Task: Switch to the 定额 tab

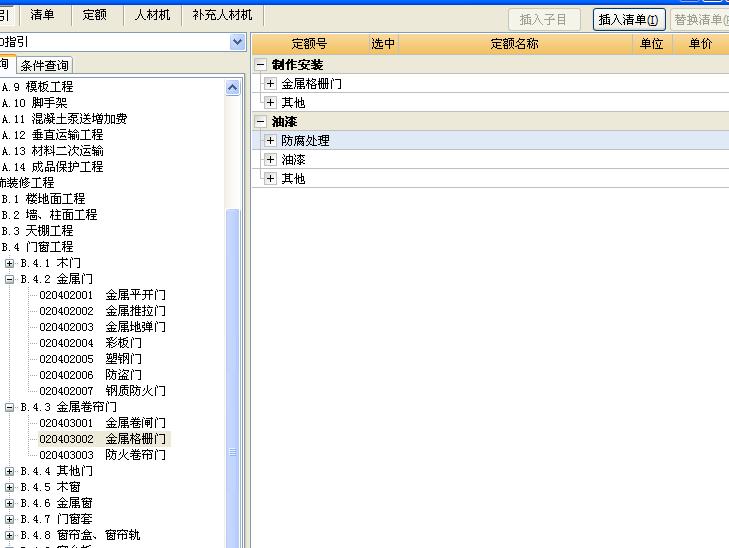Action: pos(94,15)
